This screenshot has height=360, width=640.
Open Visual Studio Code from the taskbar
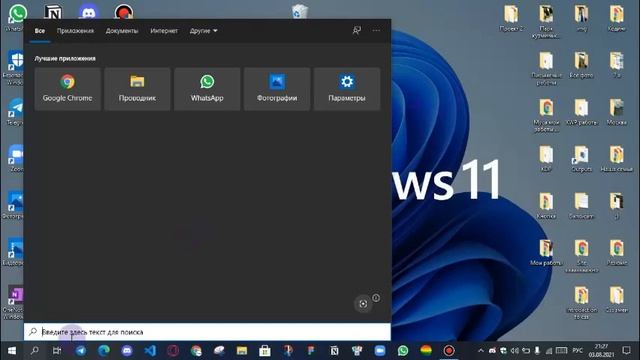click(150, 351)
